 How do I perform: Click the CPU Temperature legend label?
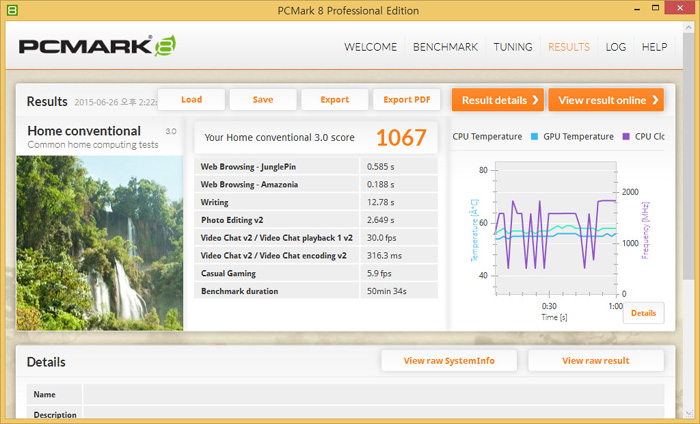(x=487, y=137)
